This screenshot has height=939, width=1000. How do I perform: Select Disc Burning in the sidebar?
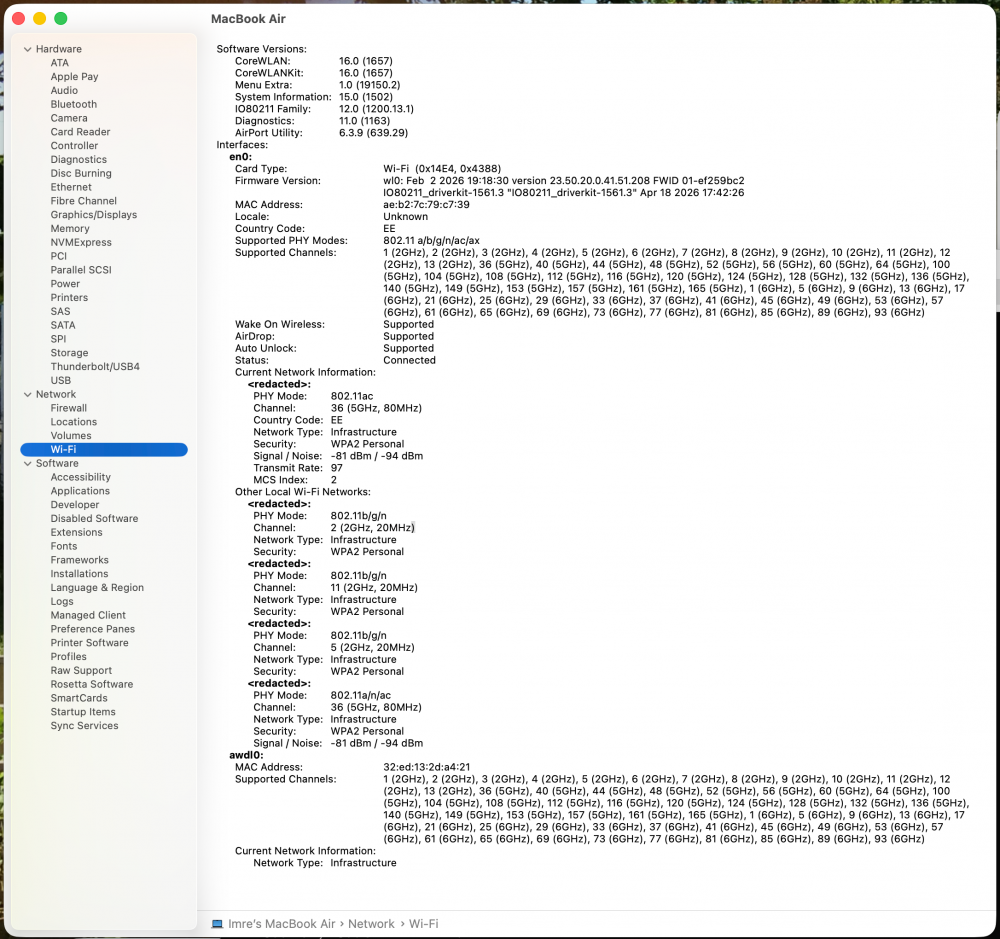click(81, 174)
